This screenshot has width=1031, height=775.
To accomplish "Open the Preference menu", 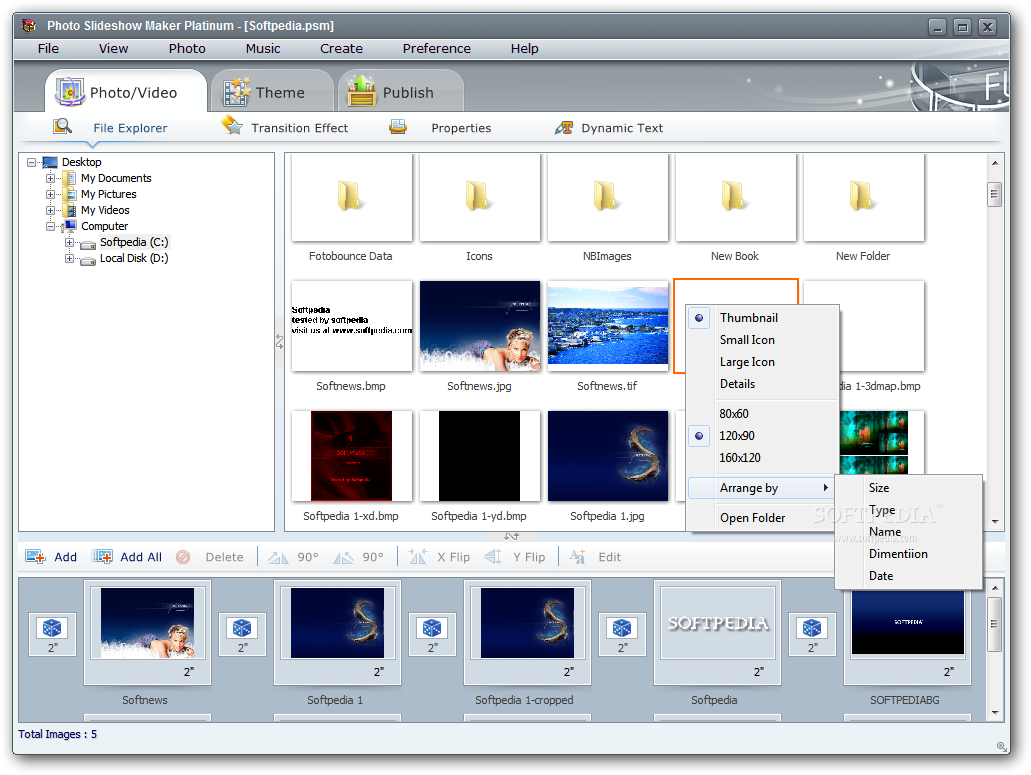I will 437,49.
